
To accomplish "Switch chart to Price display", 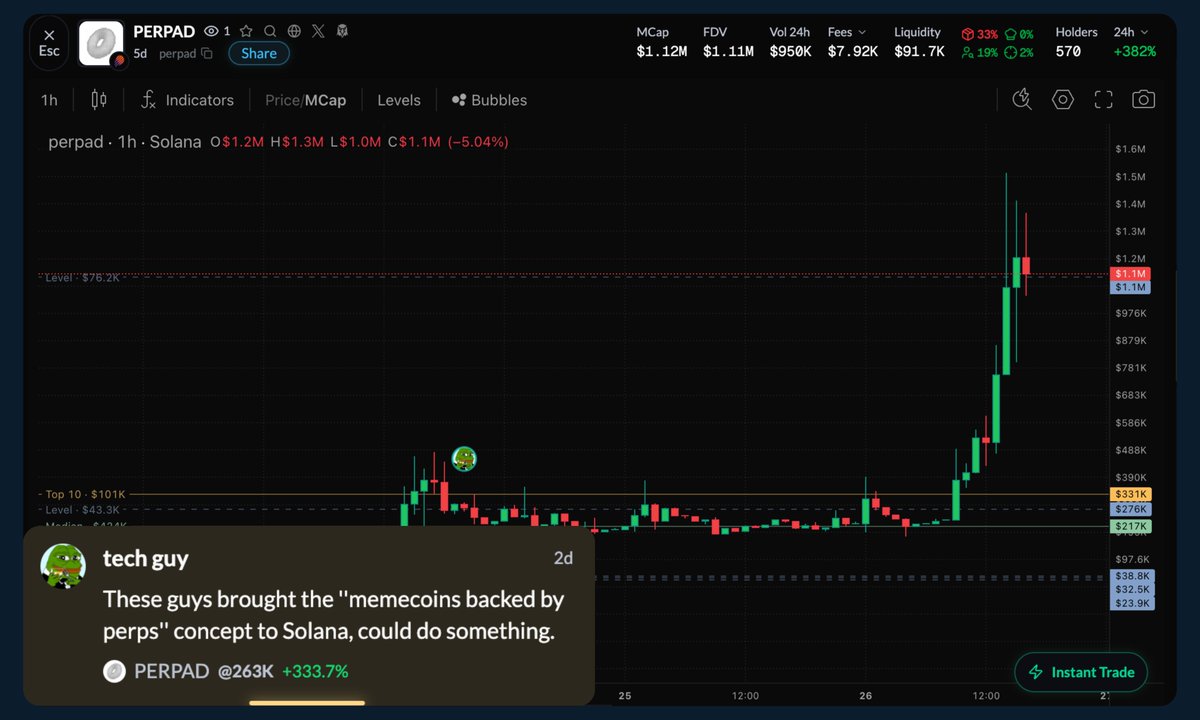I will (x=282, y=100).
